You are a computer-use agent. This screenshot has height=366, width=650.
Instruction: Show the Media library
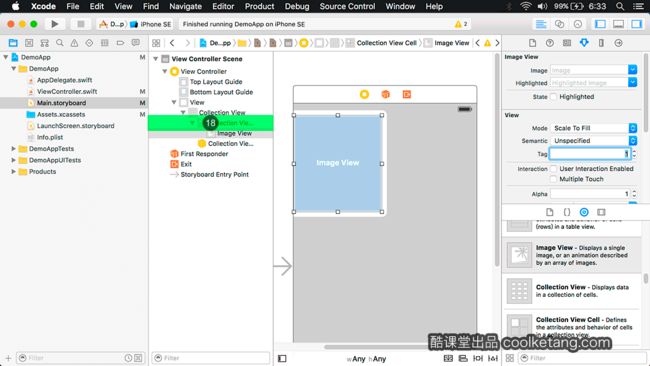[601, 212]
